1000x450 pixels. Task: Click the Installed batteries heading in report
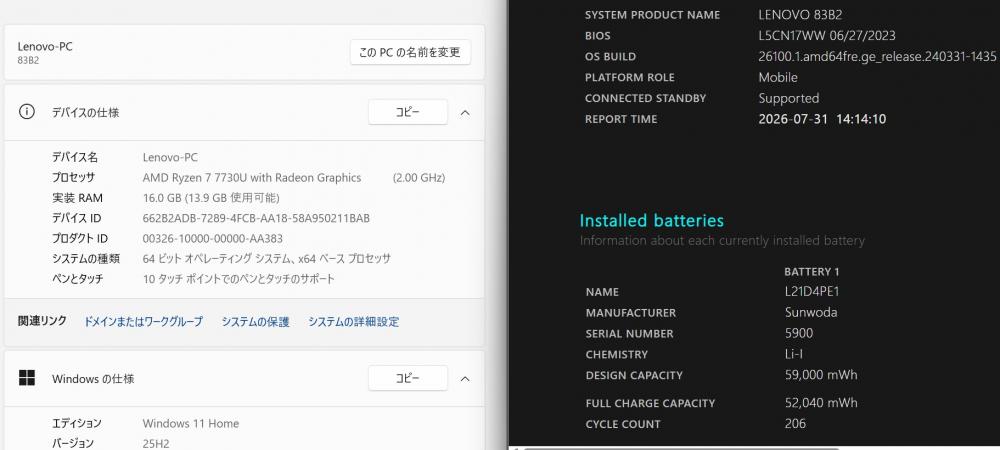[x=652, y=221]
